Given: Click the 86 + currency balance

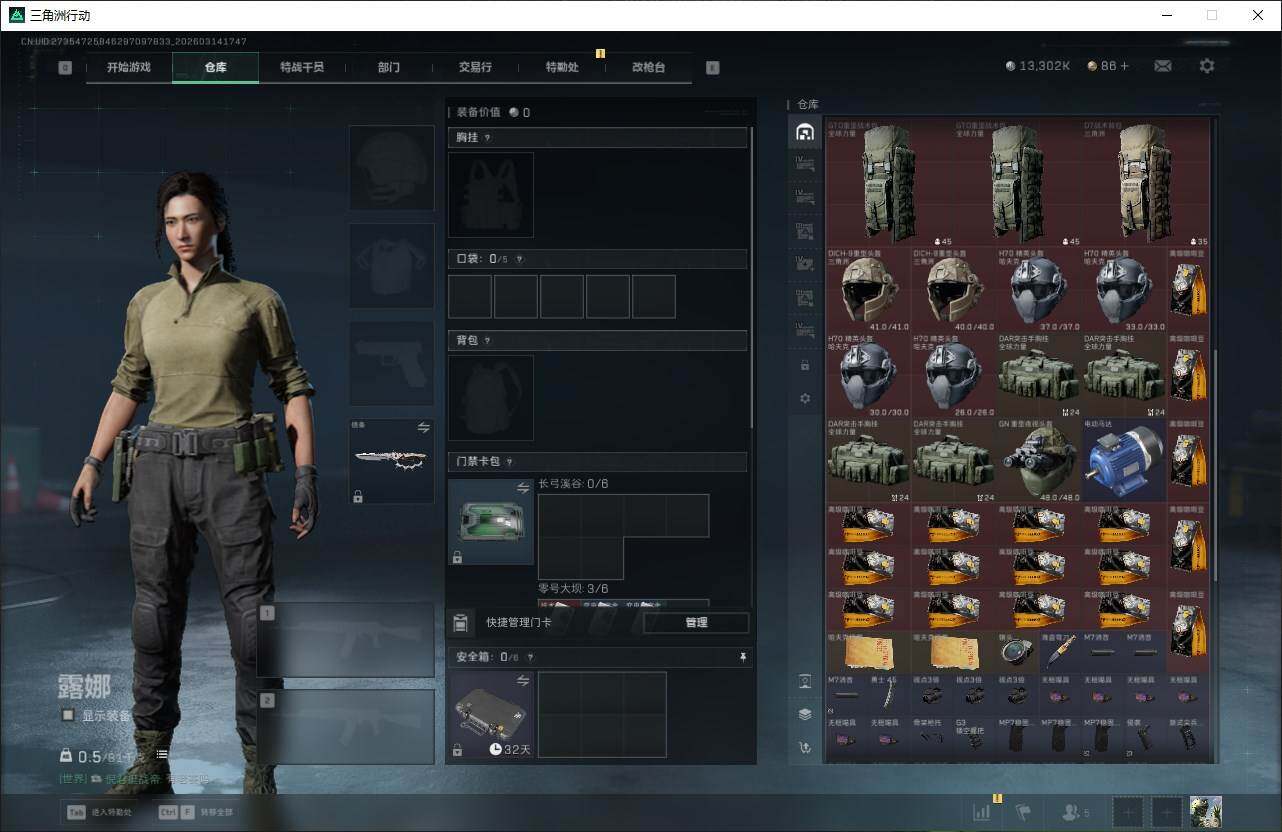Looking at the screenshot, I should point(1108,66).
